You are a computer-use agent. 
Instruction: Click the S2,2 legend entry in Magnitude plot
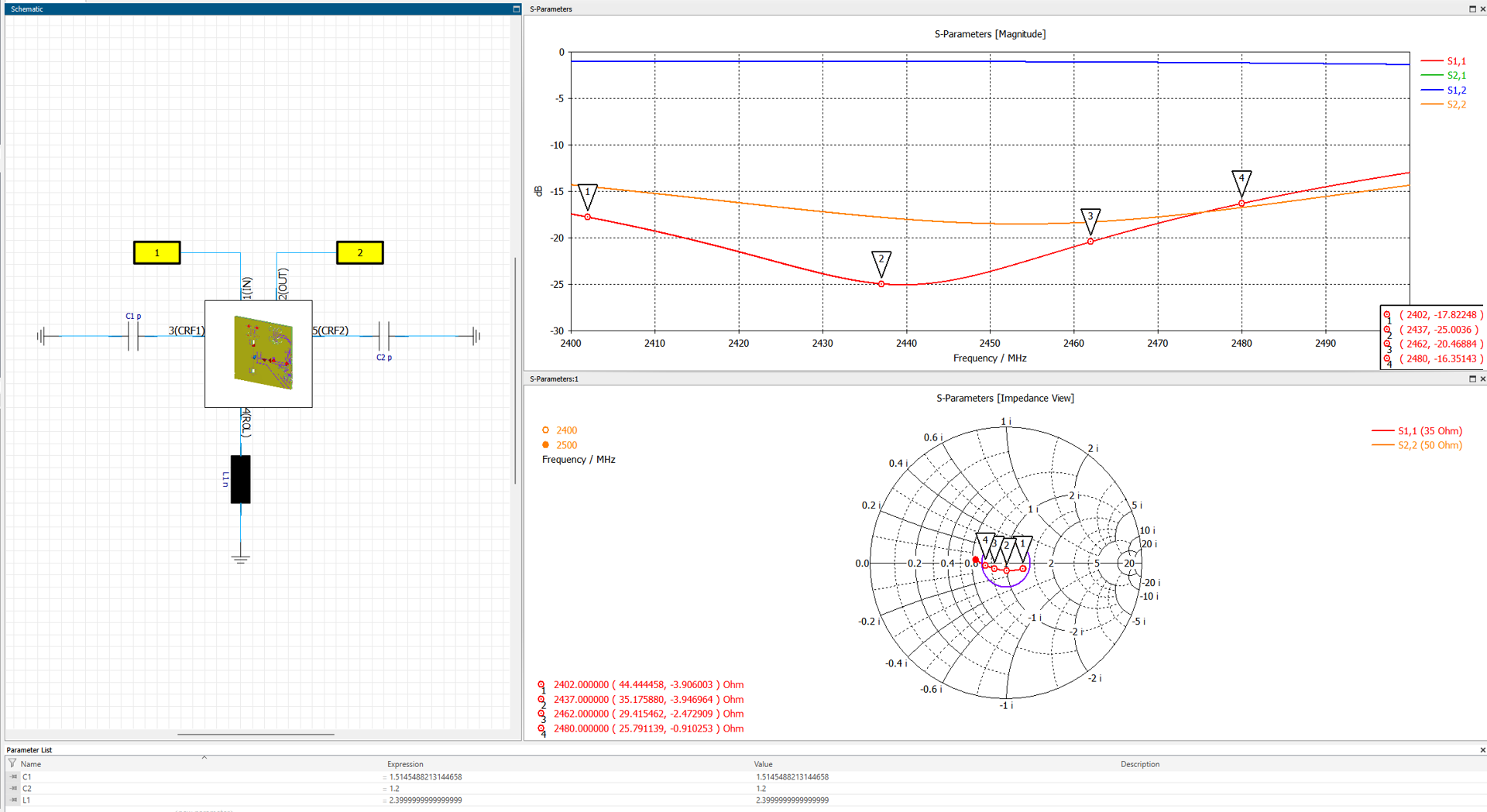pos(1444,104)
